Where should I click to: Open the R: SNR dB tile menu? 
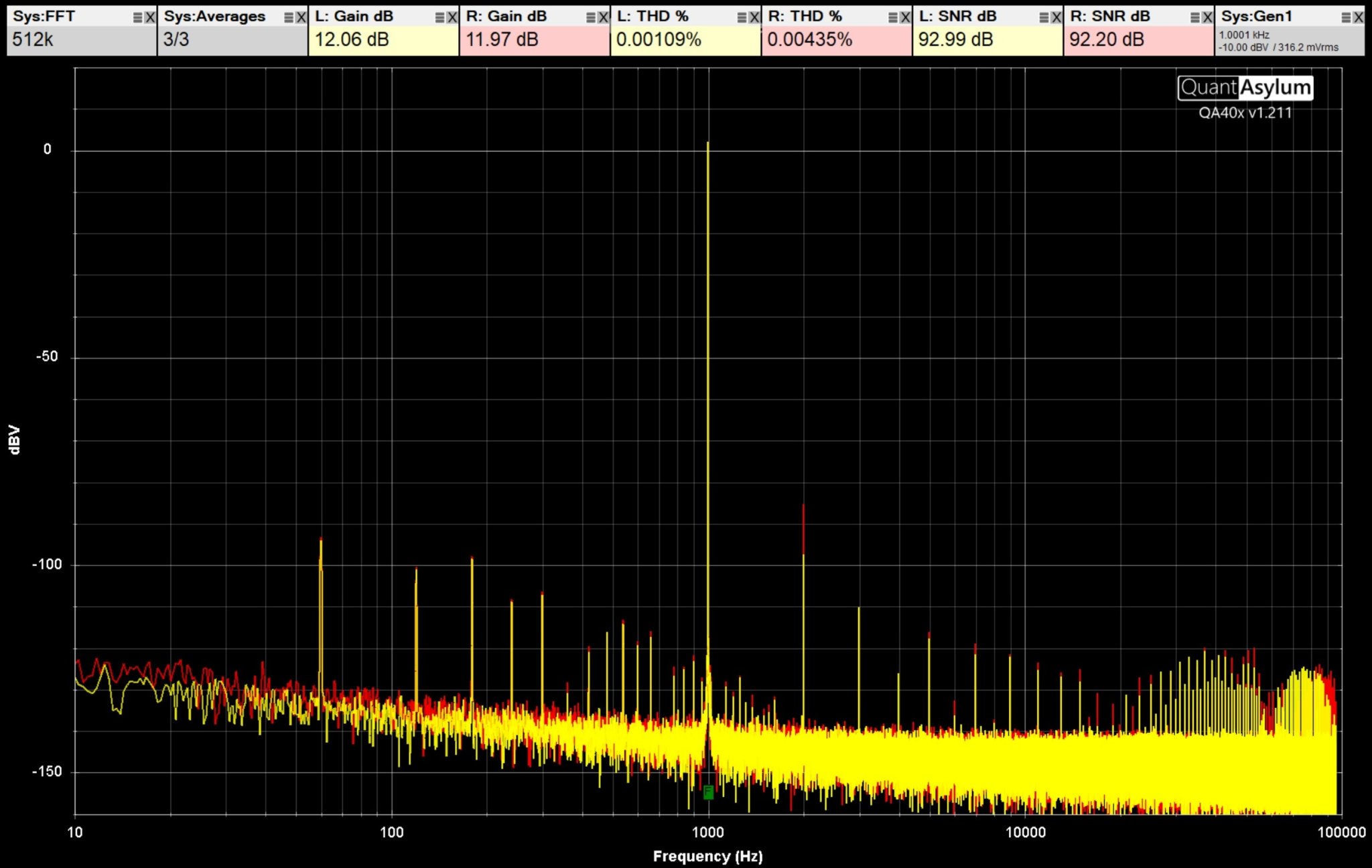(1195, 17)
